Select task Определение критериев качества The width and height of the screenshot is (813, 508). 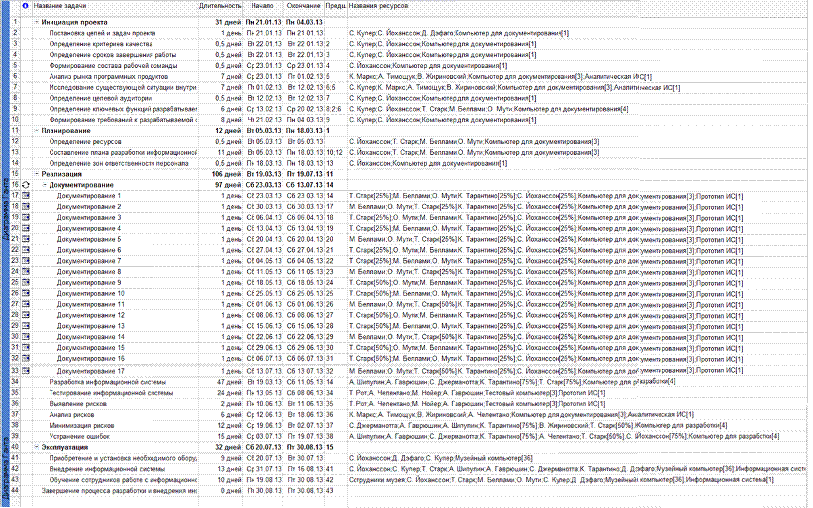(x=101, y=44)
